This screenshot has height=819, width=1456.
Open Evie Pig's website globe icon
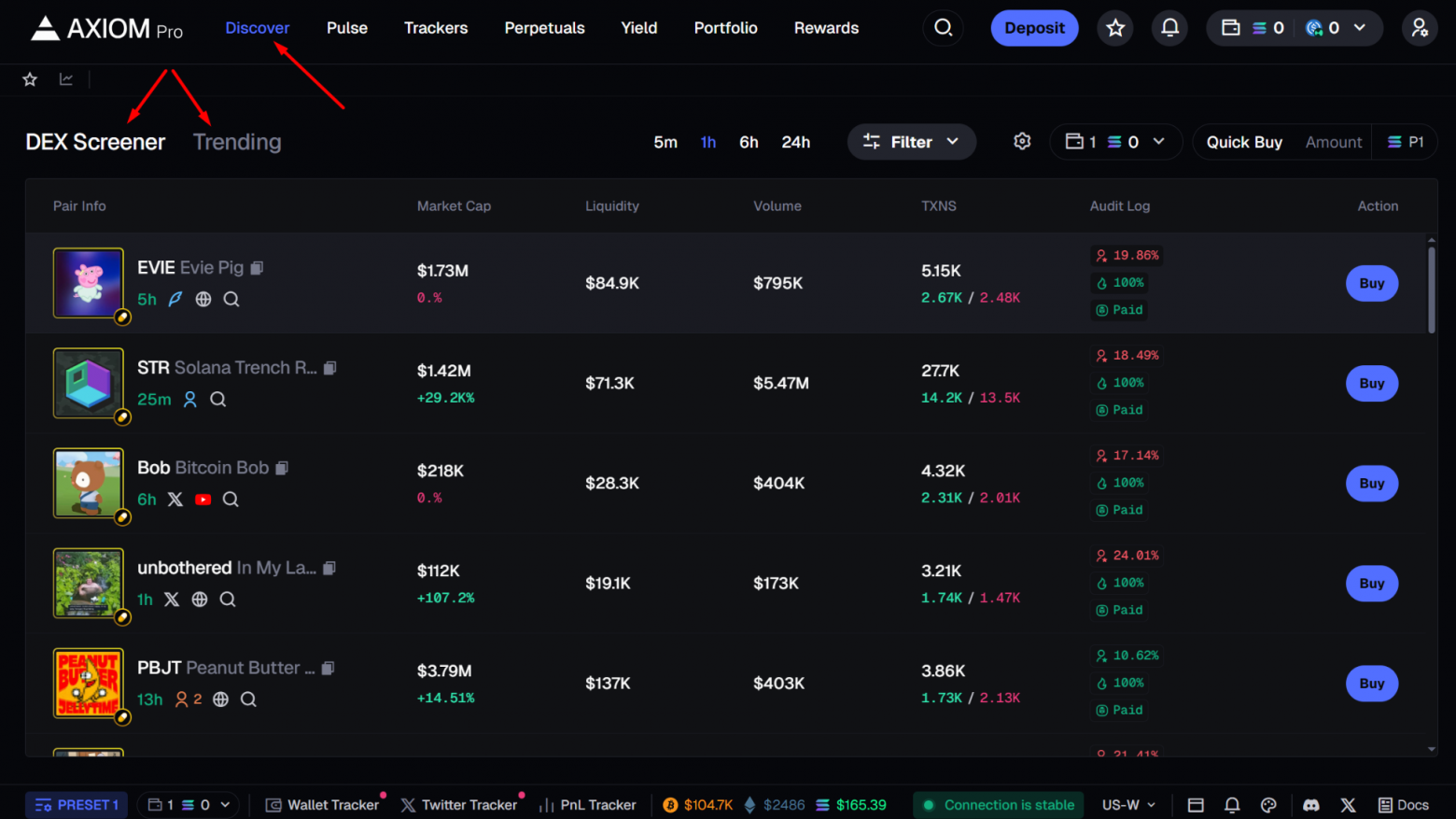(x=203, y=299)
